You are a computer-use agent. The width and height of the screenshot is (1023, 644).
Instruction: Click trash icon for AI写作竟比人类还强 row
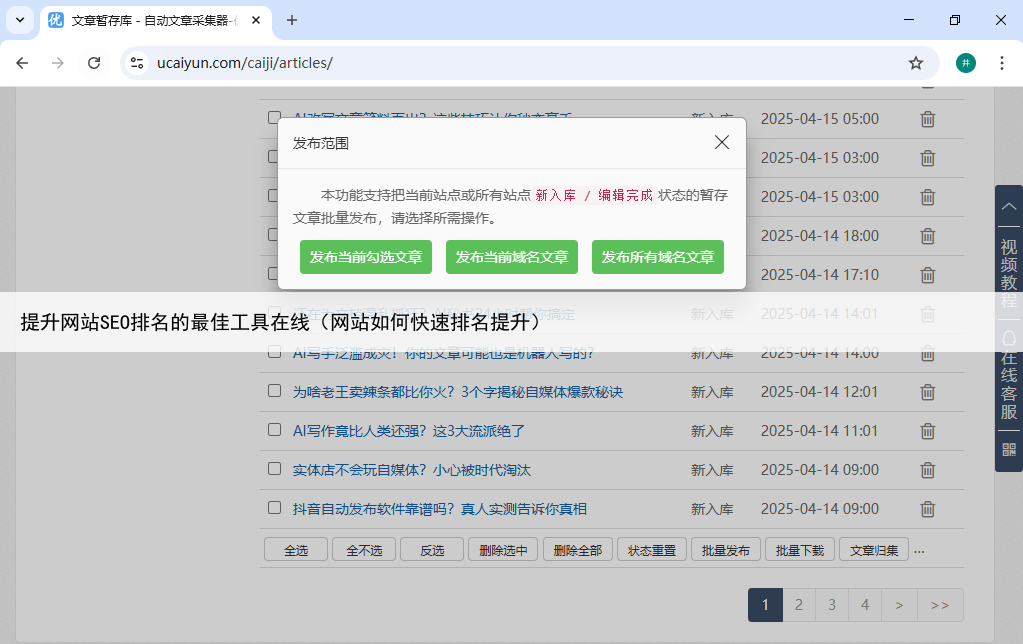pos(927,431)
